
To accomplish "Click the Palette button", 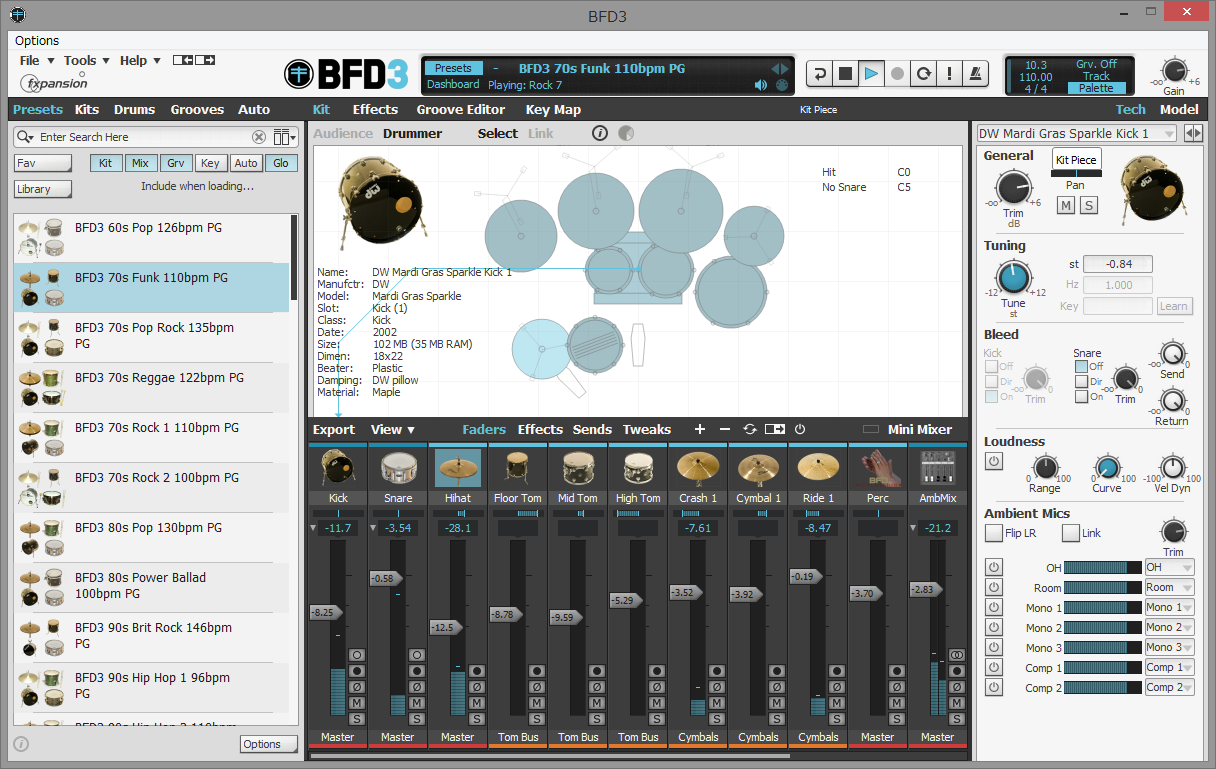I will click(x=1096, y=88).
